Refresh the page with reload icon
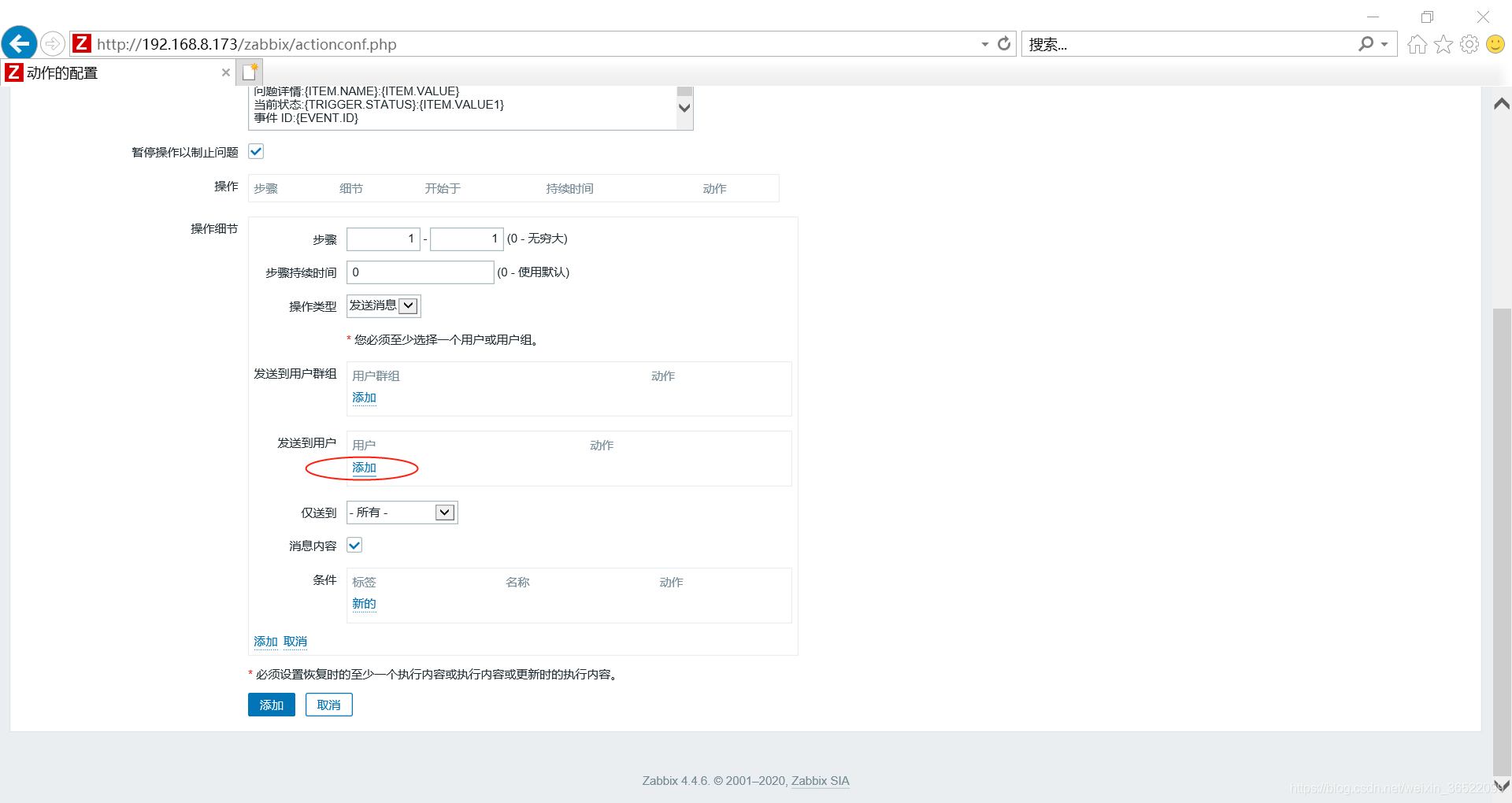The image size is (1512, 803). [1004, 43]
